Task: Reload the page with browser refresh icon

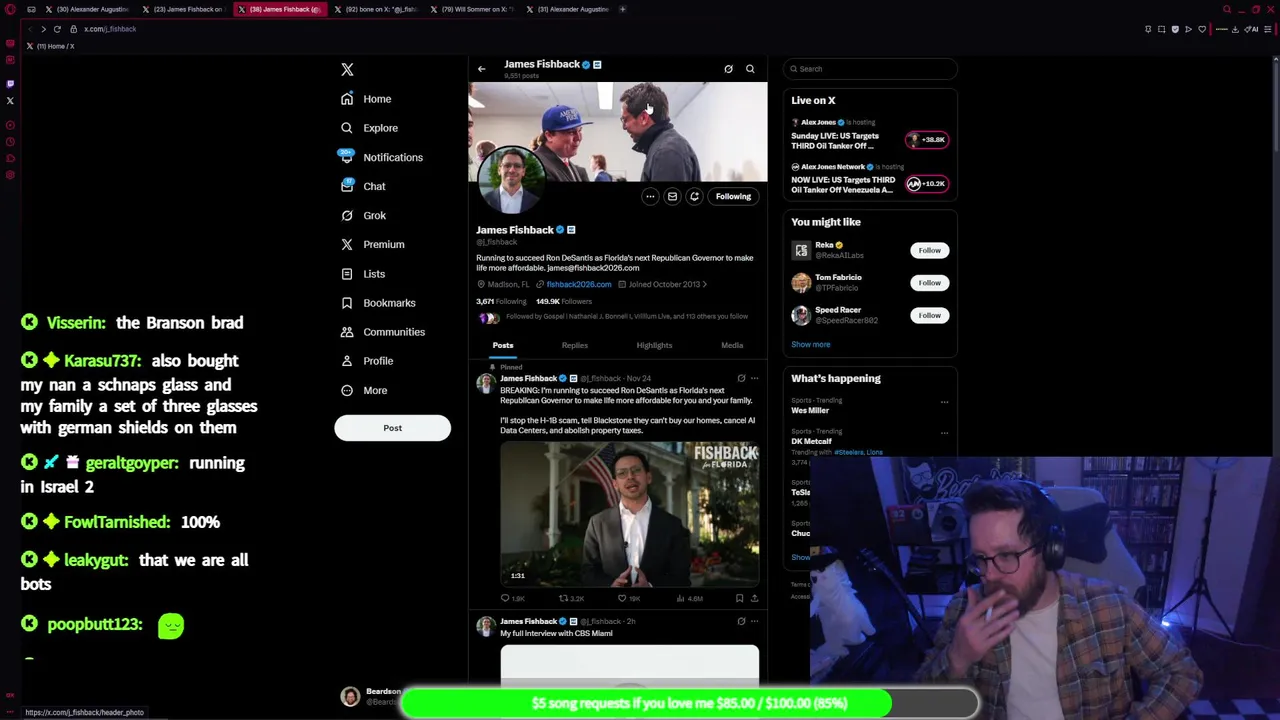Action: tap(57, 29)
